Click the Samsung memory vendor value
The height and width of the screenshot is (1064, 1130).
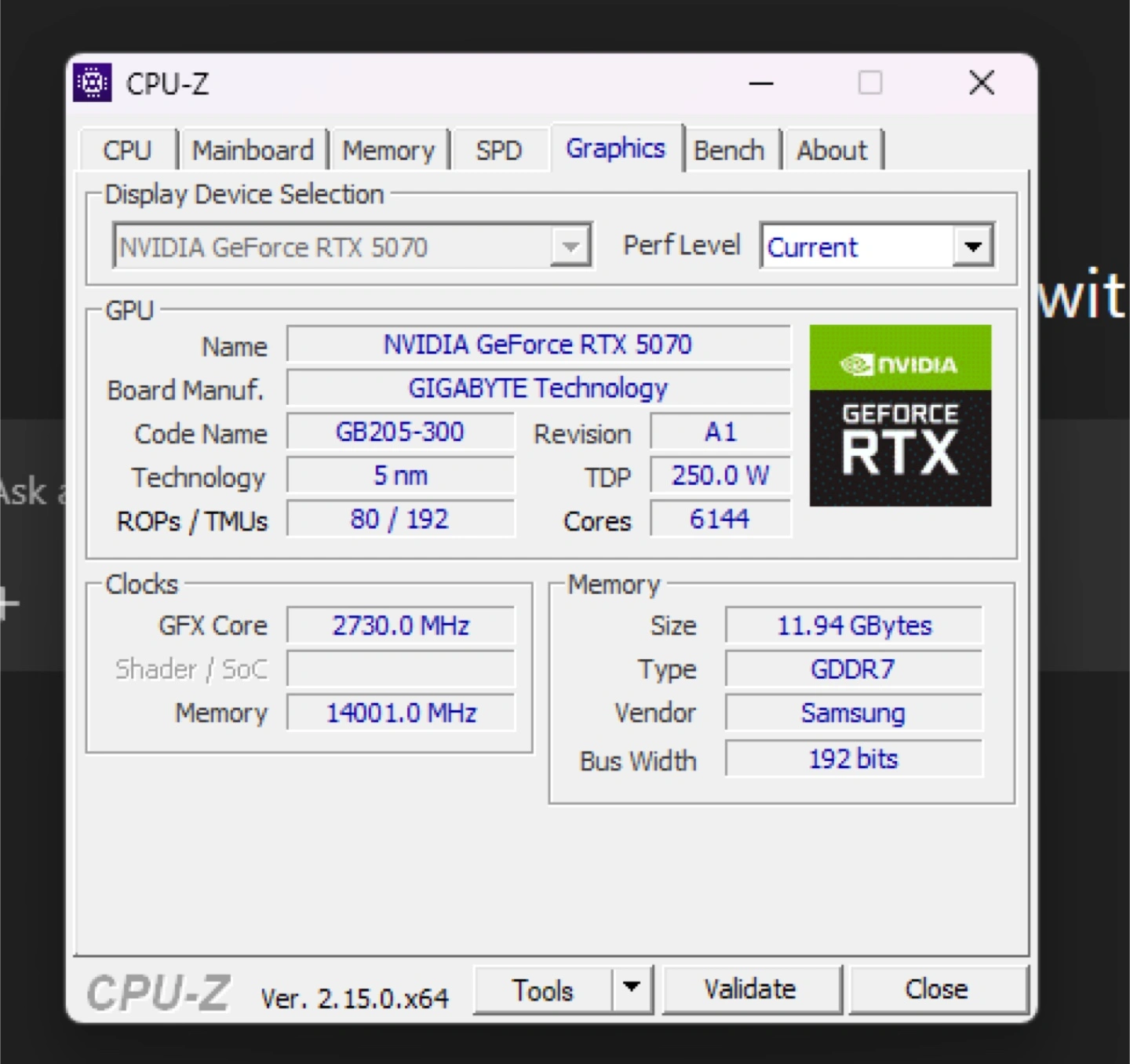(x=854, y=712)
